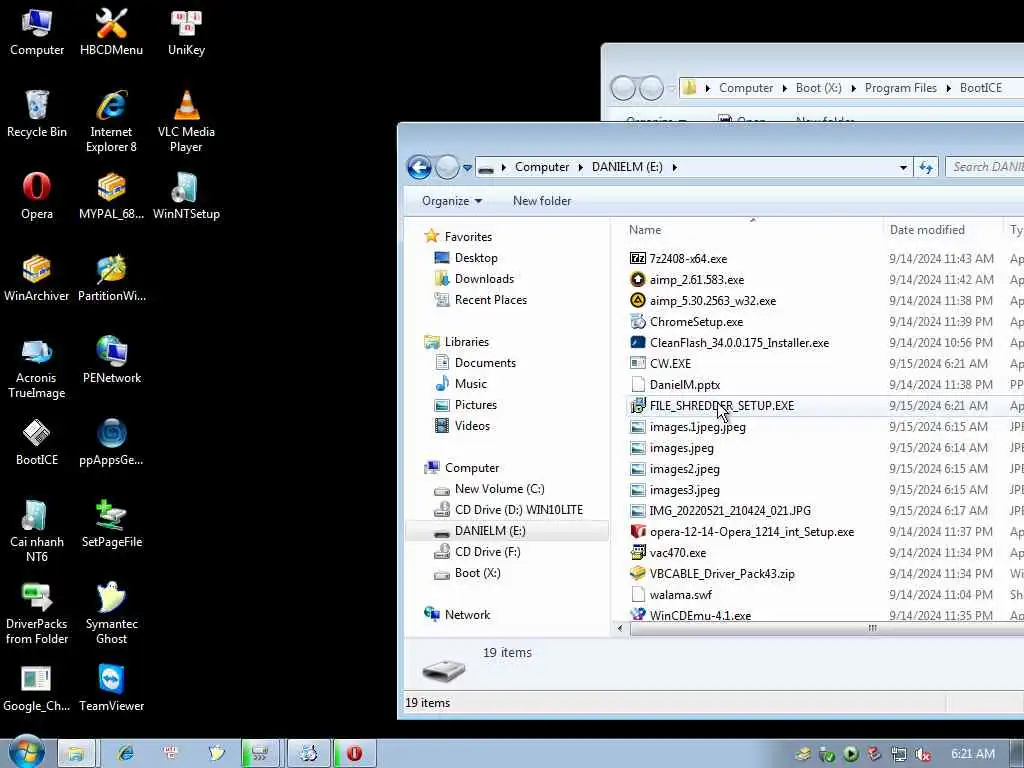Image resolution: width=1024 pixels, height=768 pixels.
Task: Click Program Files in the background window breadcrumb
Action: [x=900, y=88]
